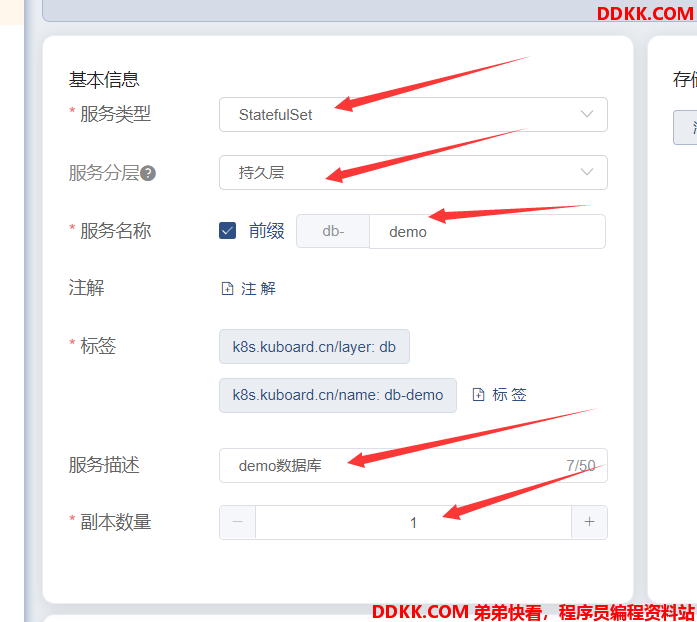Click the 标签 add label link
Screen dimensions: 697x622
pyautogui.click(x=499, y=394)
